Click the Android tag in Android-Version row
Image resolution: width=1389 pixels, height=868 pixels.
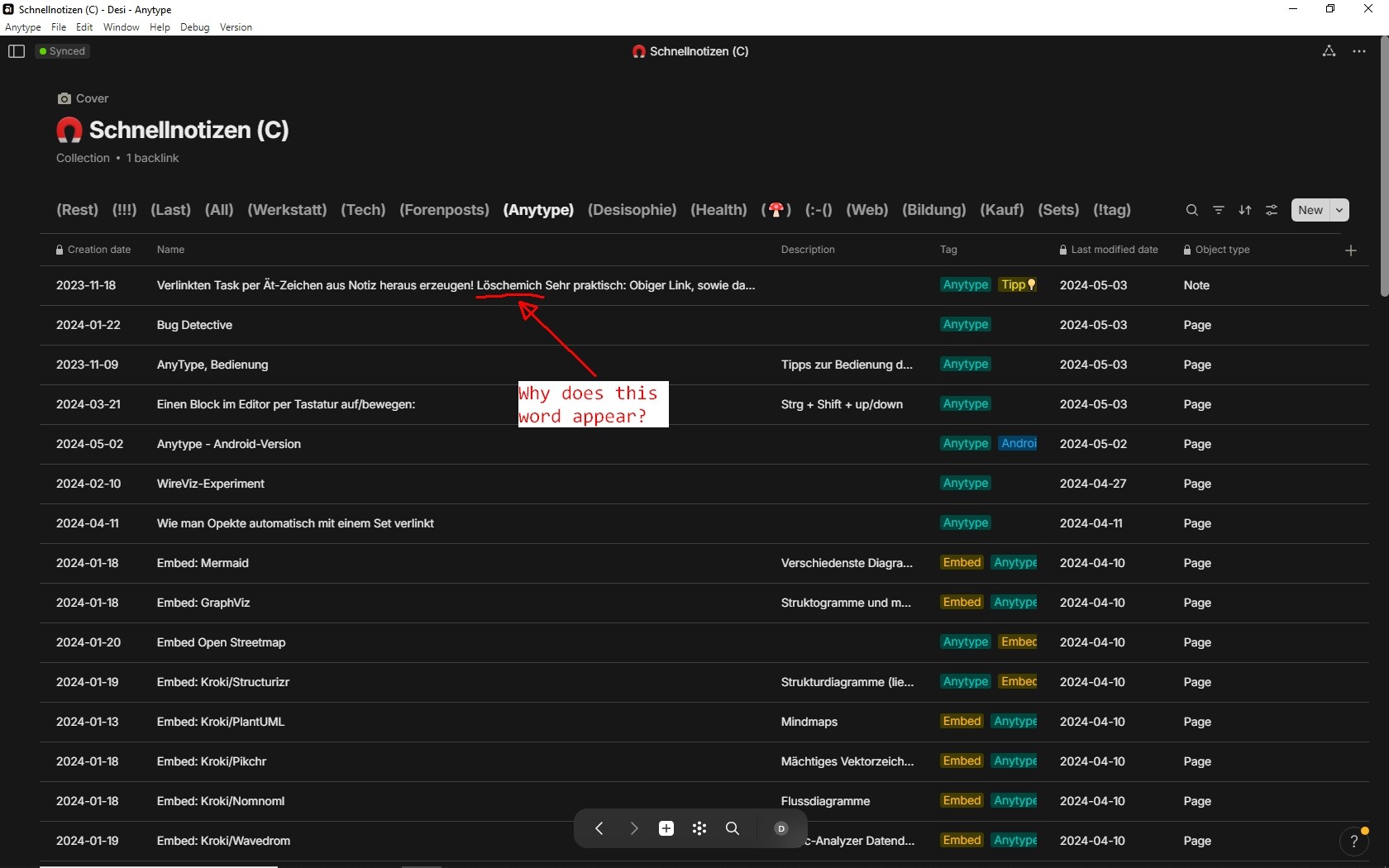(1018, 444)
